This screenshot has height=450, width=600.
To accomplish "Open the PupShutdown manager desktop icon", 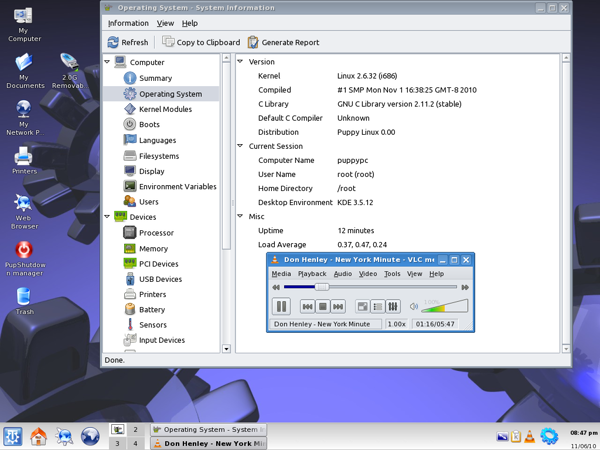I will pyautogui.click(x=24, y=249).
